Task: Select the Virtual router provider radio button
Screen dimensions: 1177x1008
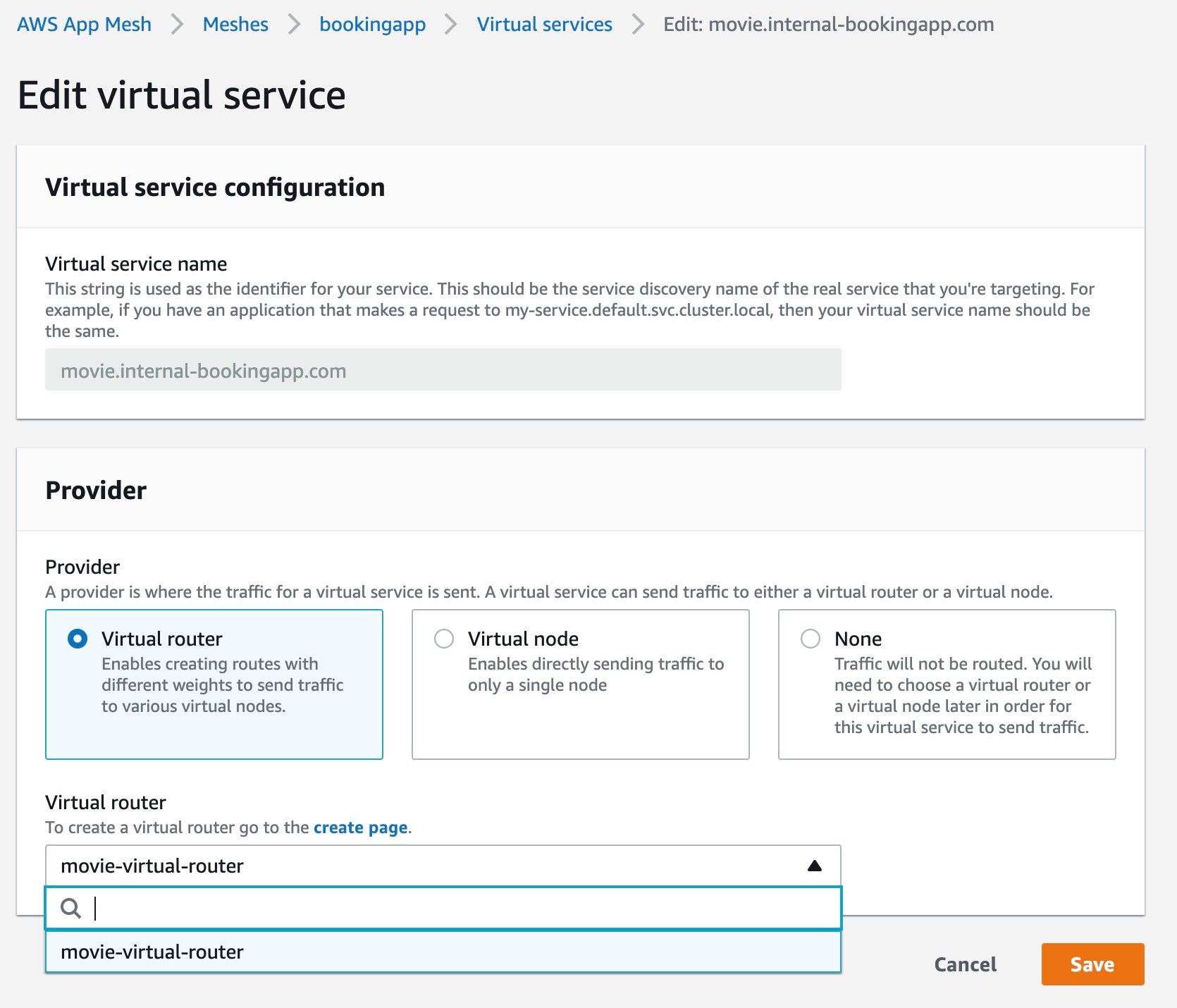Action: [x=78, y=639]
